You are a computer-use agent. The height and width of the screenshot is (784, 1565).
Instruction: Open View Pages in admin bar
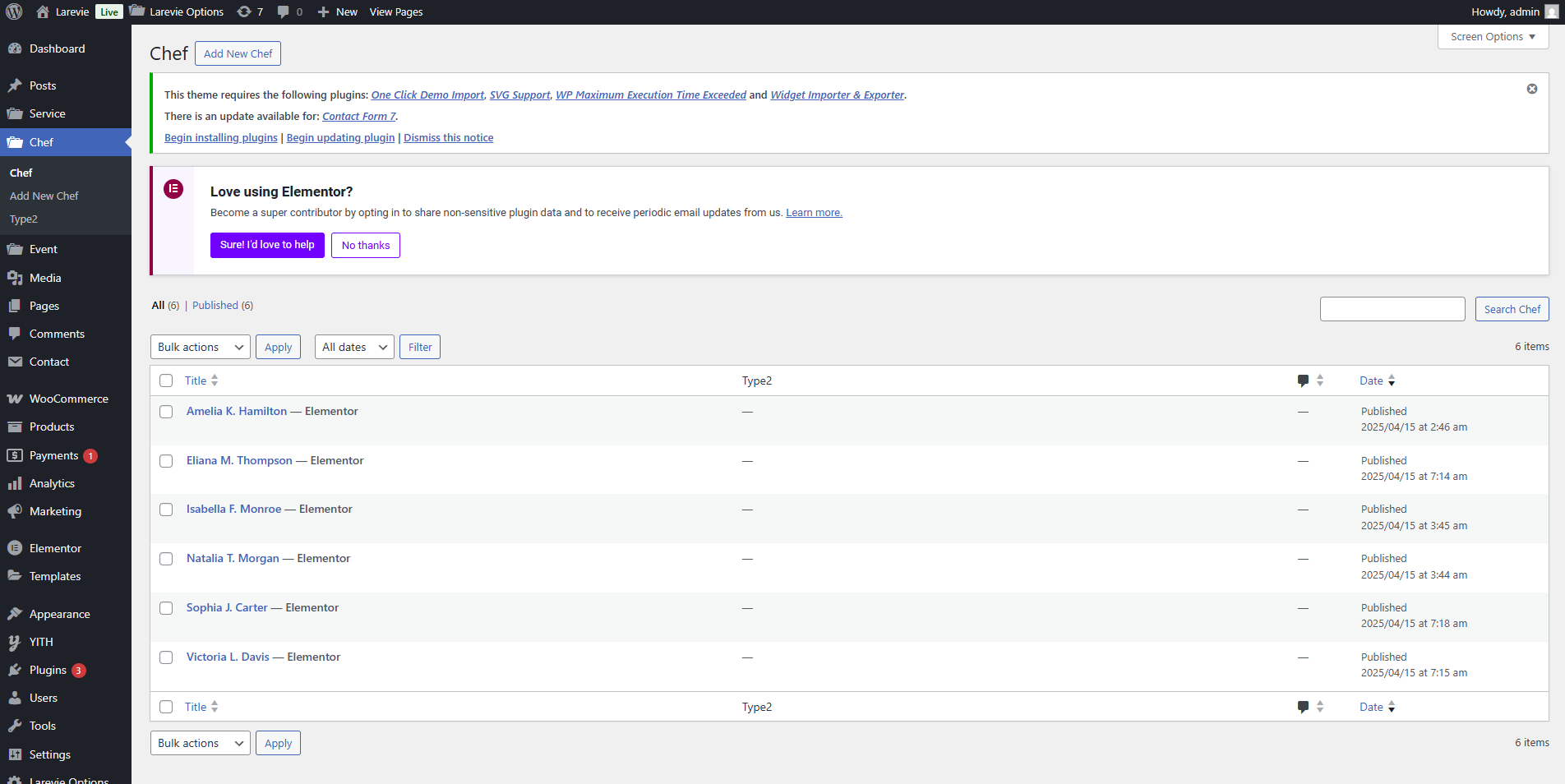pos(396,12)
